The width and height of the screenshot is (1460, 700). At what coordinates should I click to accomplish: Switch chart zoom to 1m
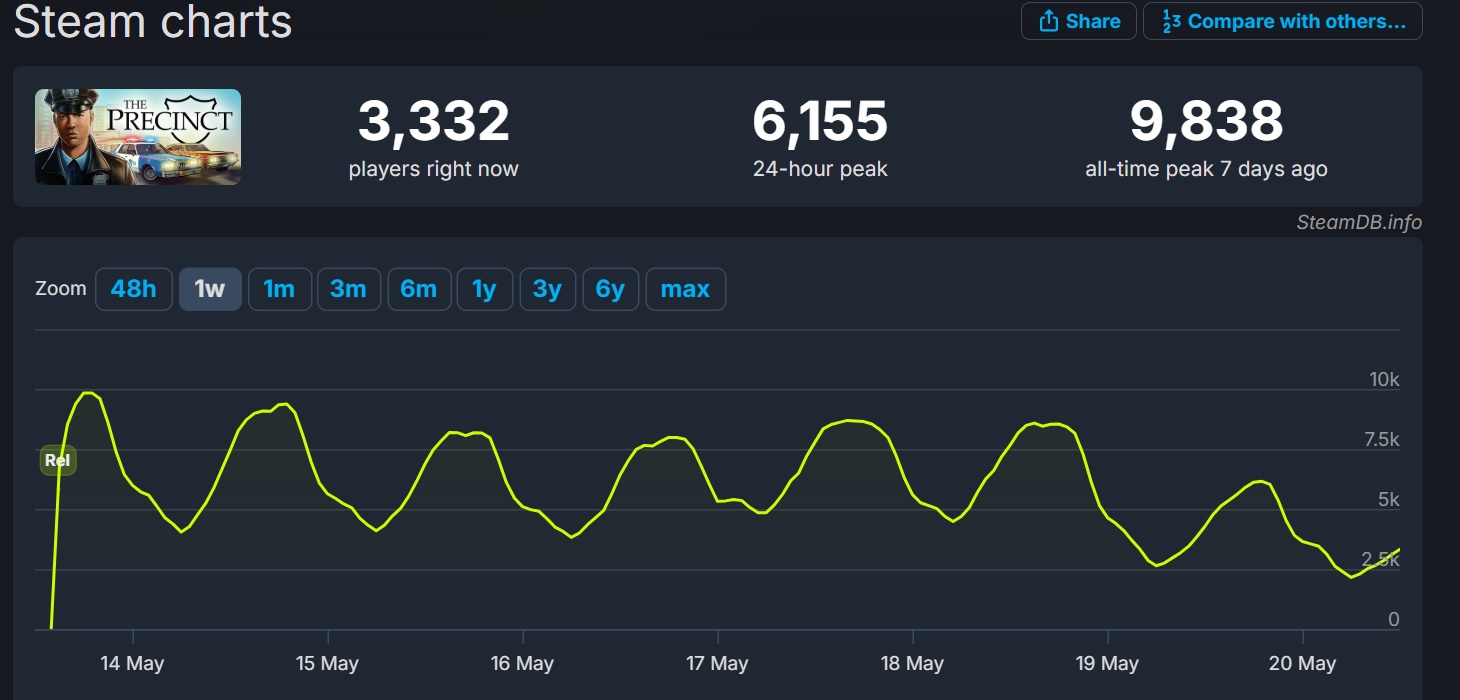click(279, 289)
